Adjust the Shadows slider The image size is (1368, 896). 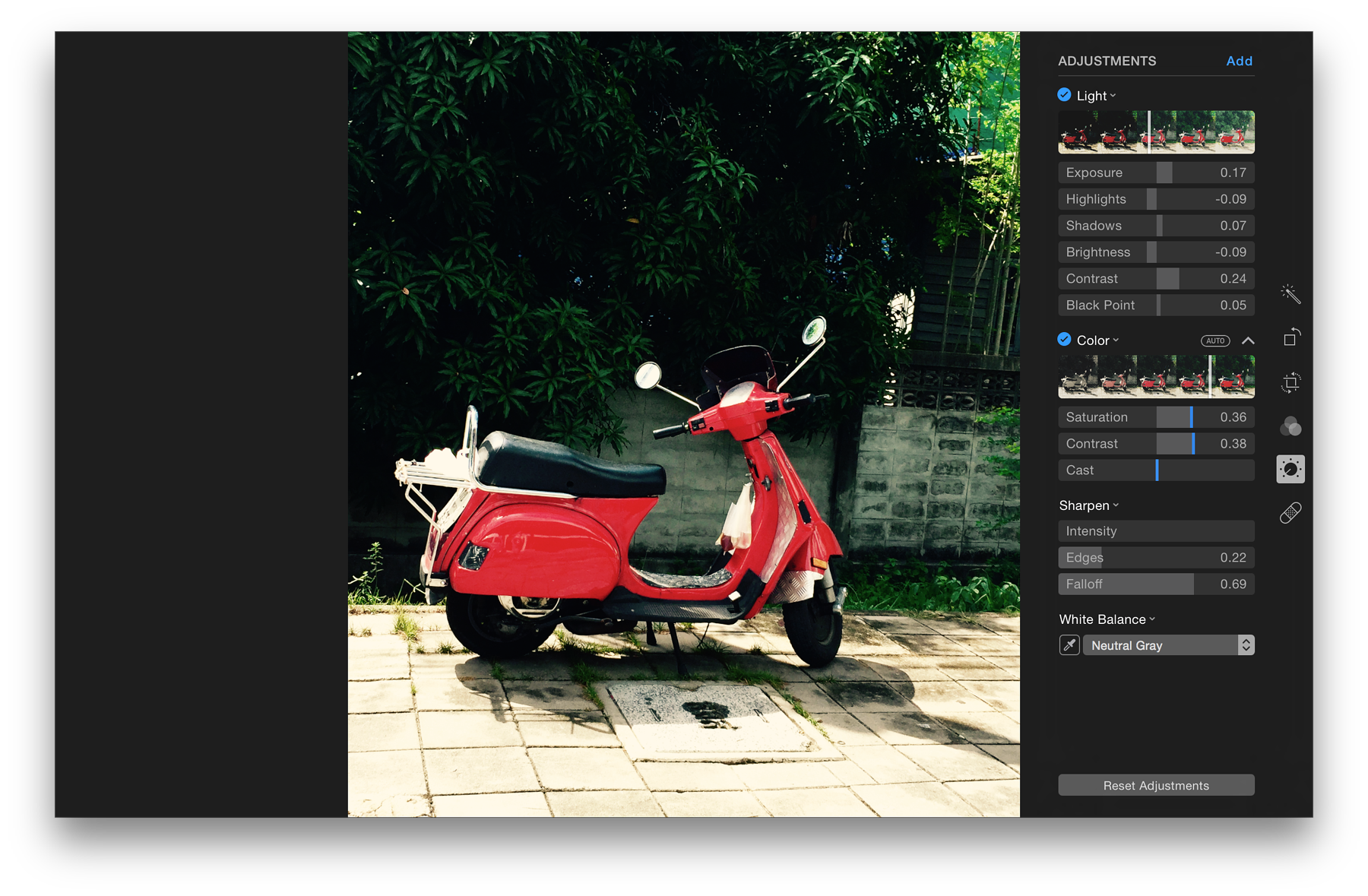pyautogui.click(x=1156, y=226)
